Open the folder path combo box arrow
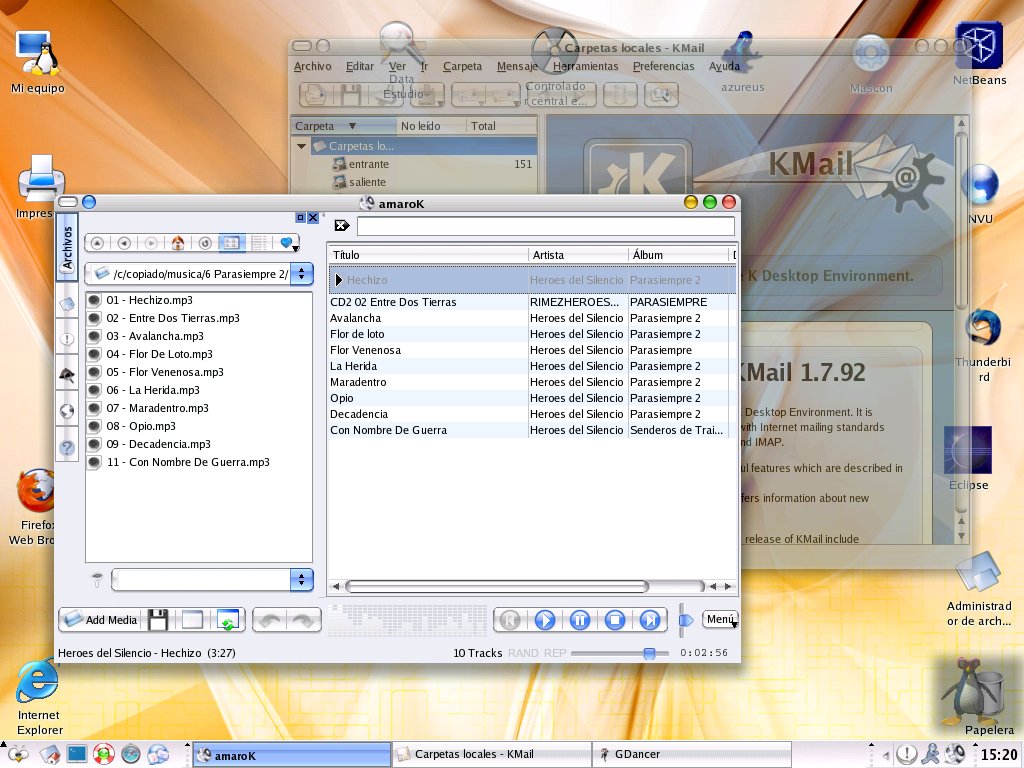 (x=301, y=274)
